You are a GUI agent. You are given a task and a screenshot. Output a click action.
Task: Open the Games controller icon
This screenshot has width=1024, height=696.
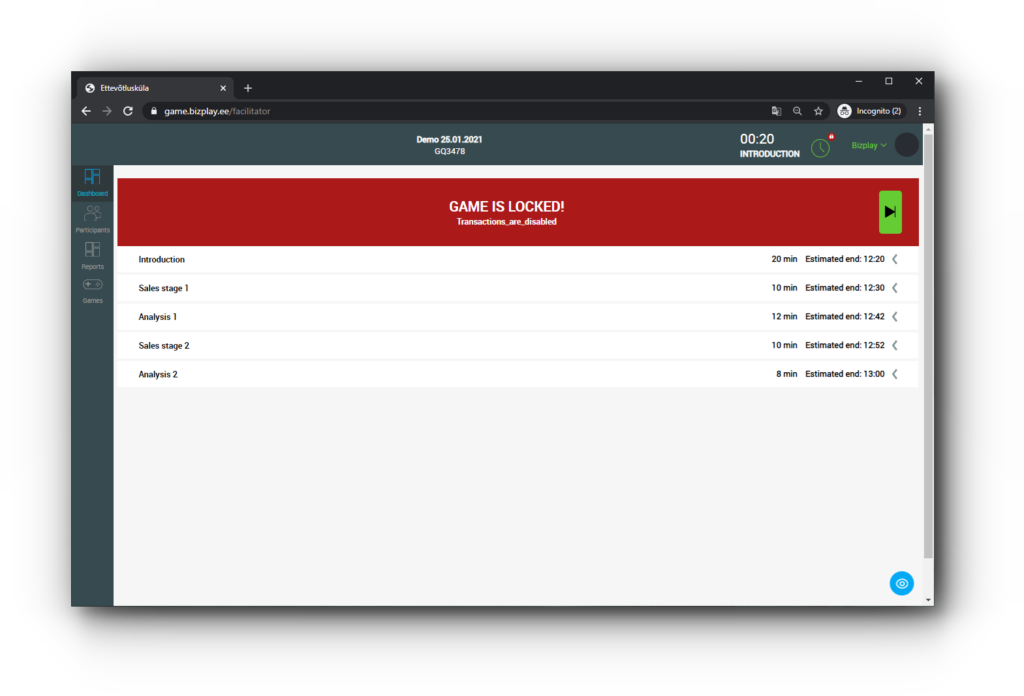92,285
